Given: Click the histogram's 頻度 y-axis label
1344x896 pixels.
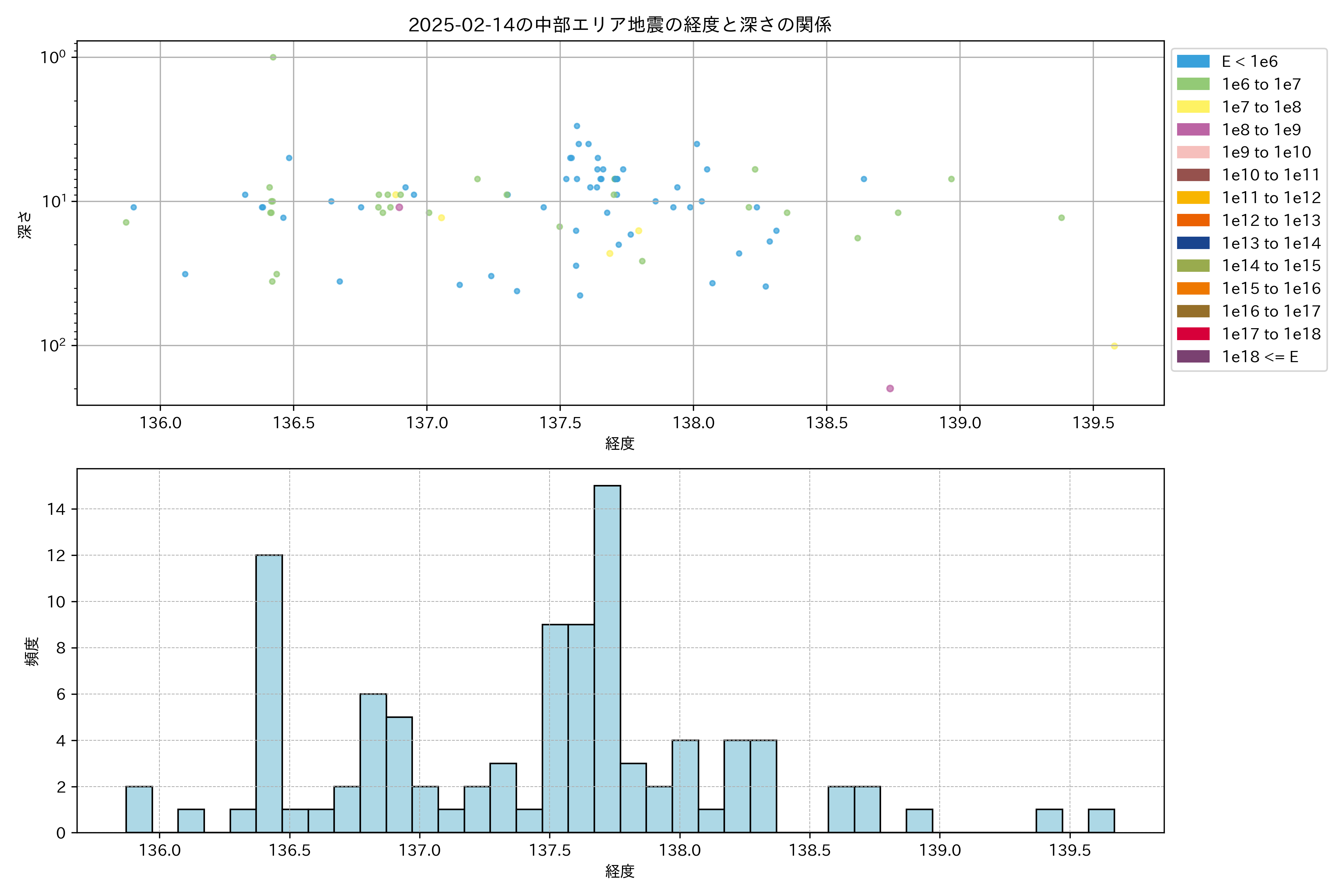Looking at the screenshot, I should click(x=32, y=651).
